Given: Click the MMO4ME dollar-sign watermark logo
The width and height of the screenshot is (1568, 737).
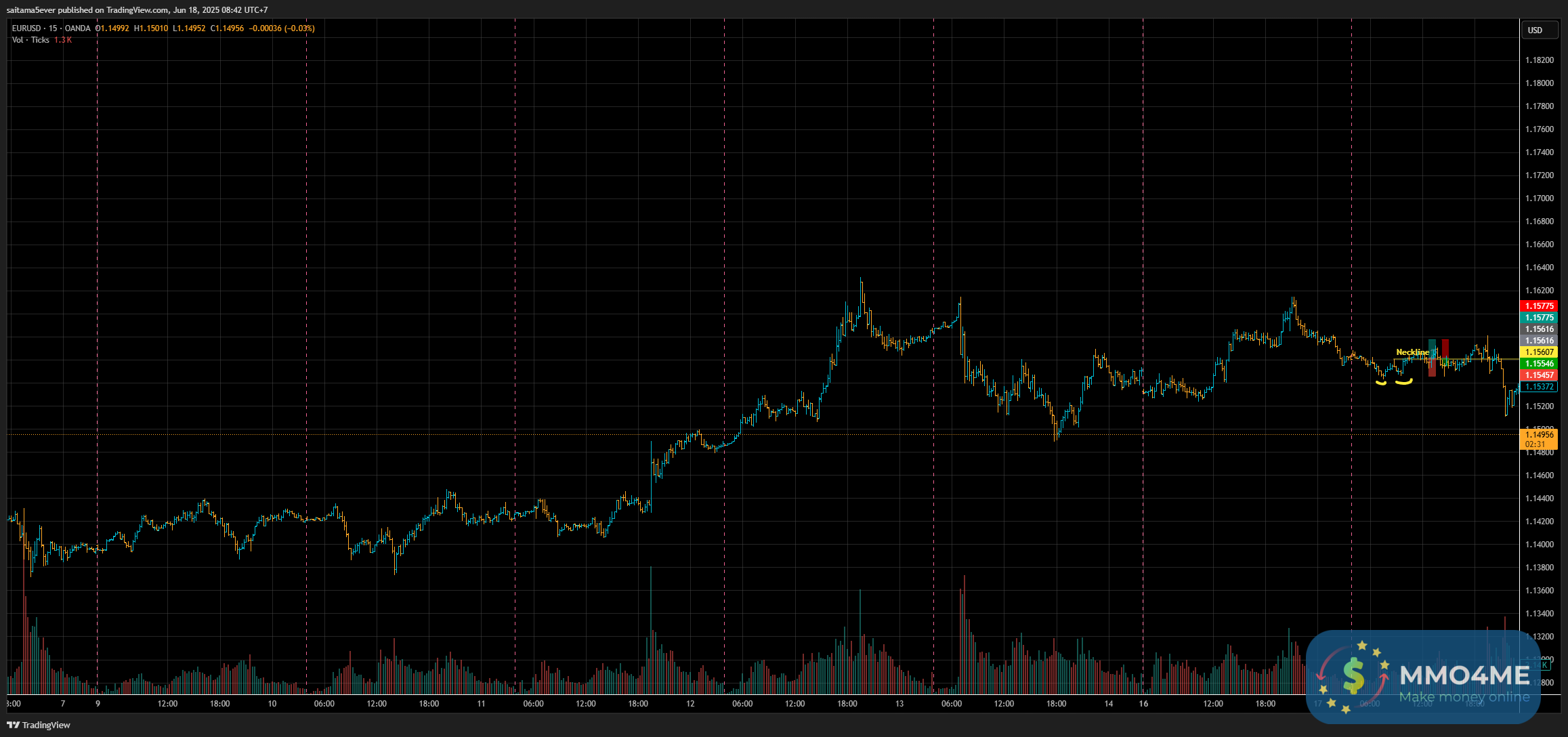Looking at the screenshot, I should (x=1353, y=675).
